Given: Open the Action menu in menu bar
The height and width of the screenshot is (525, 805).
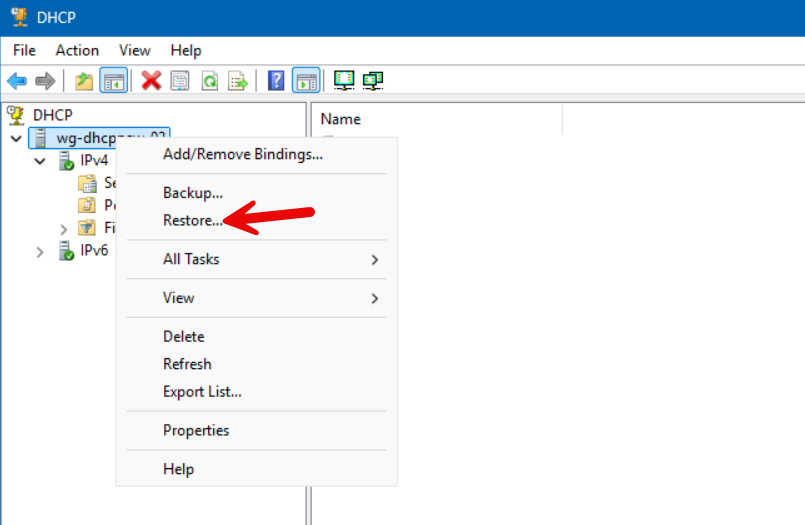Looking at the screenshot, I should tap(77, 50).
